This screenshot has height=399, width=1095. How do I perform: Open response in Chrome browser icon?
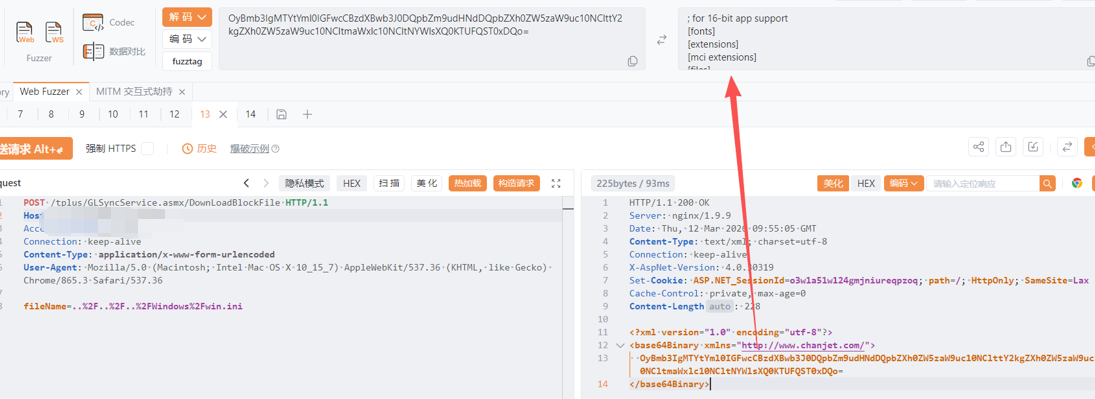[x=1077, y=183]
